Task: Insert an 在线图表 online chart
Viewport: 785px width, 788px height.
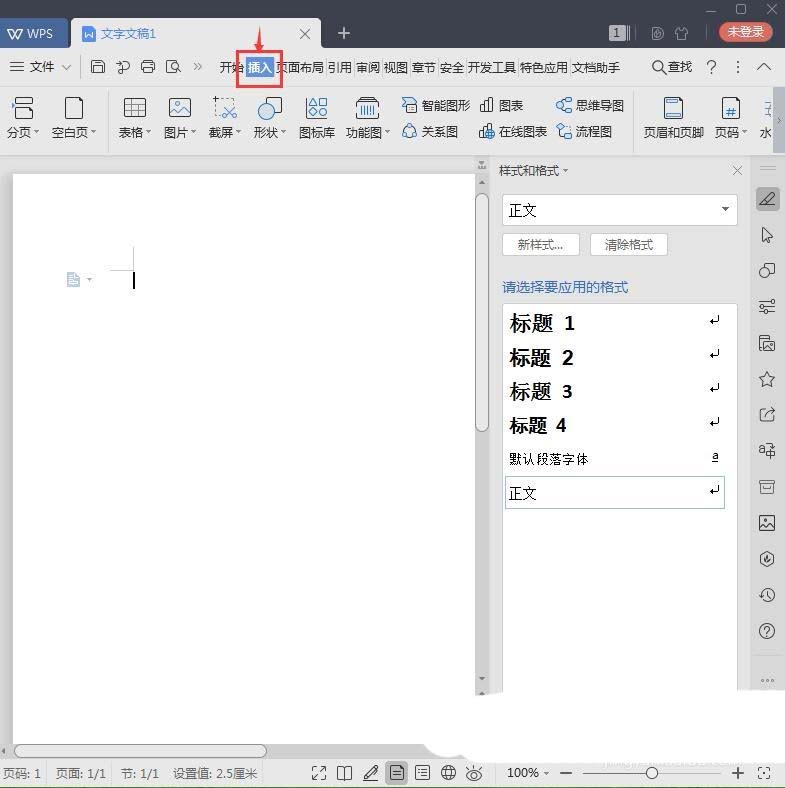Action: click(x=513, y=132)
